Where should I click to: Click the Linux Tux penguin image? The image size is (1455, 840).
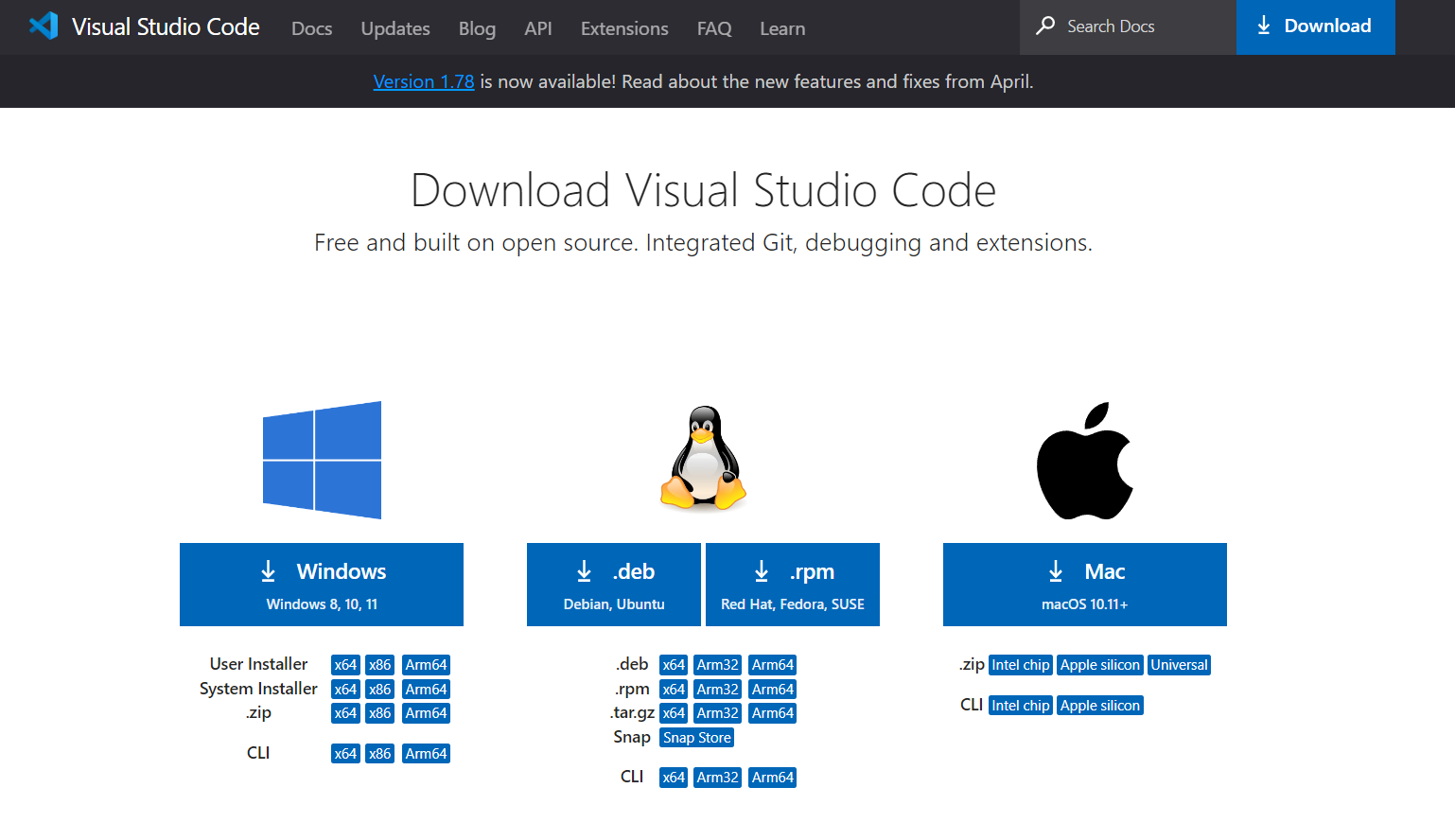pyautogui.click(x=703, y=458)
